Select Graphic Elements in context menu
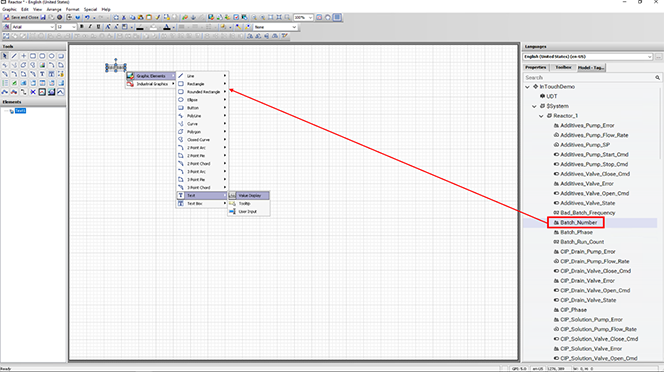This screenshot has width=664, height=372. coord(151,76)
